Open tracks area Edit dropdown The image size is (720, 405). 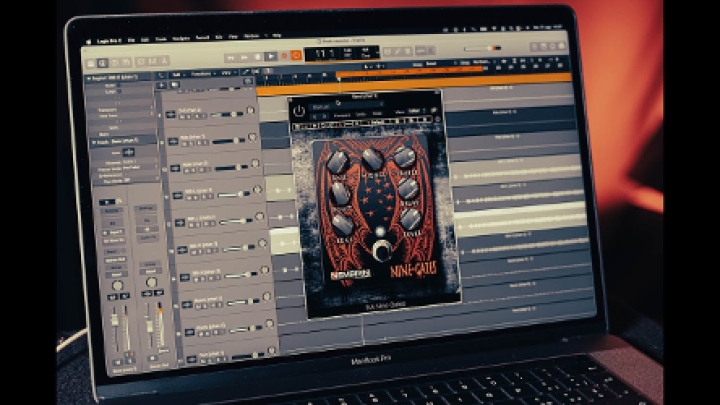click(x=177, y=75)
